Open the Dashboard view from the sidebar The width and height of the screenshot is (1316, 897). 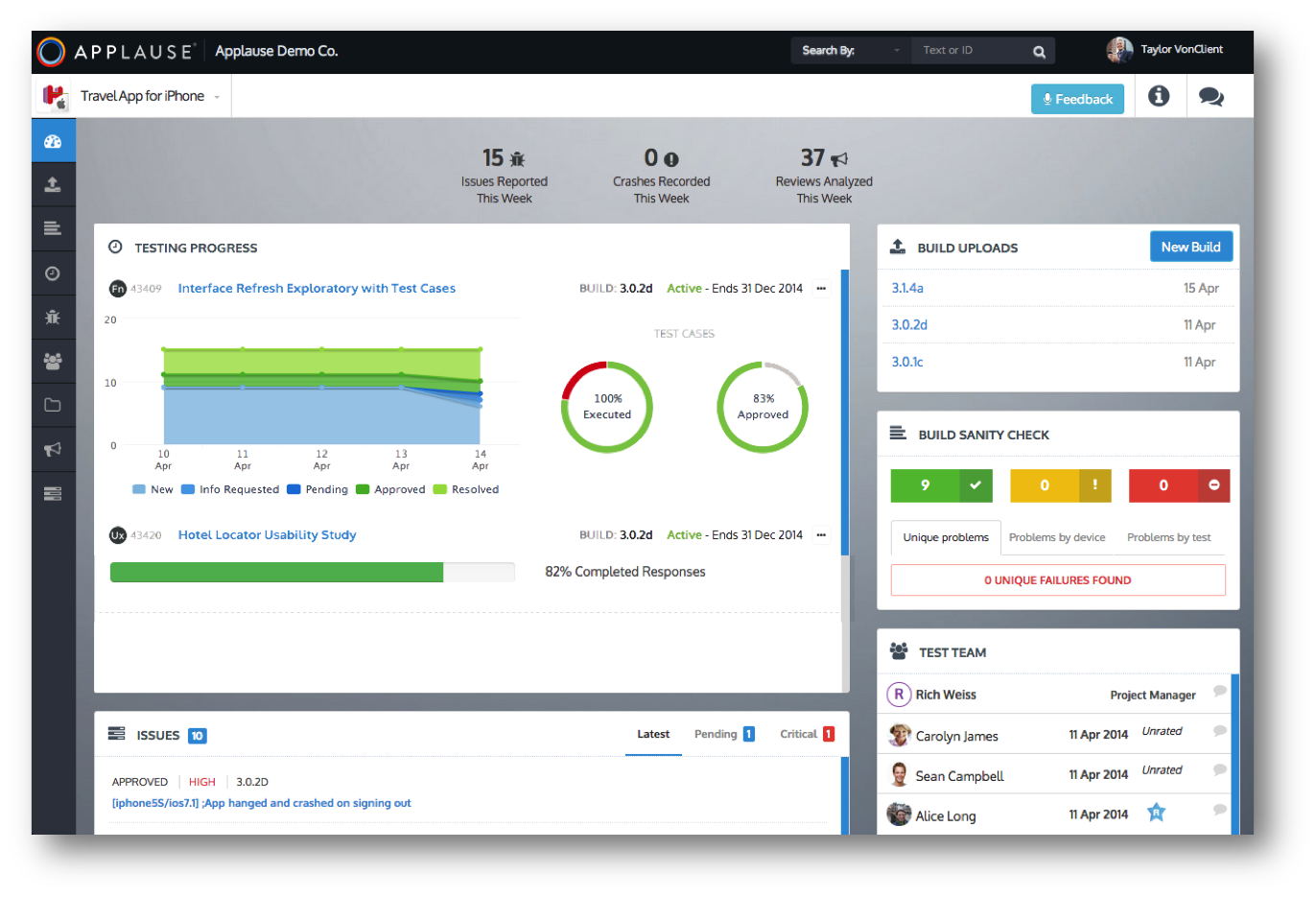pos(53,139)
